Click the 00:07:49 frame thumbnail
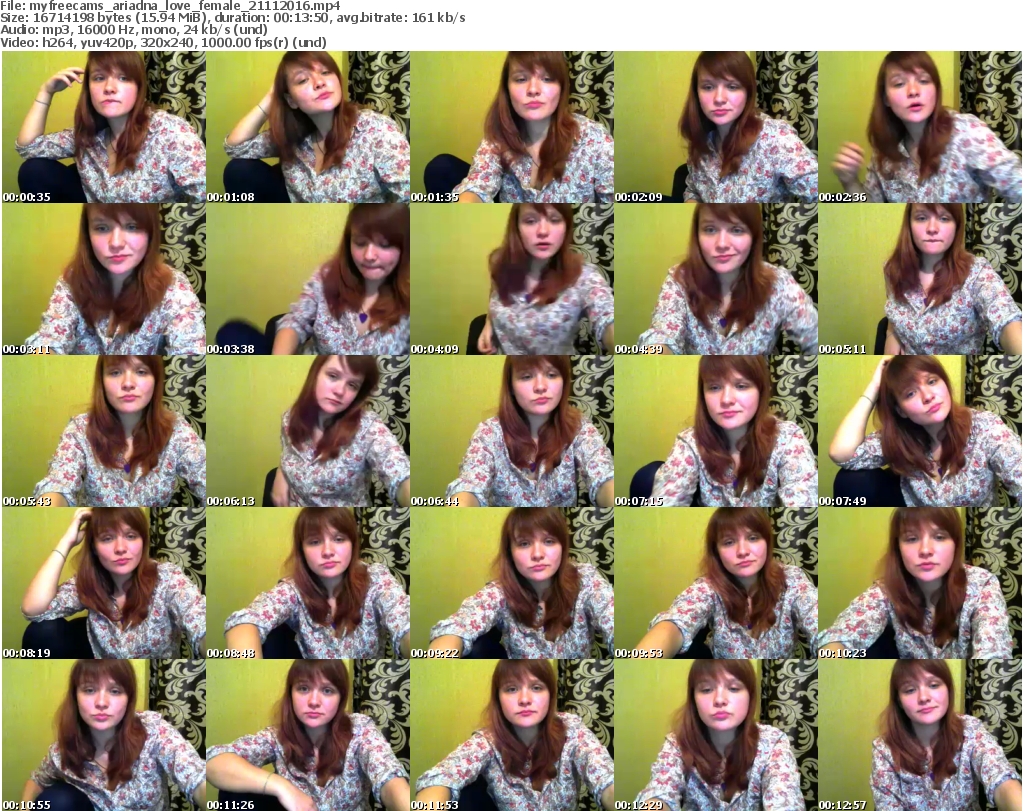This screenshot has width=1024, height=811. click(x=920, y=432)
